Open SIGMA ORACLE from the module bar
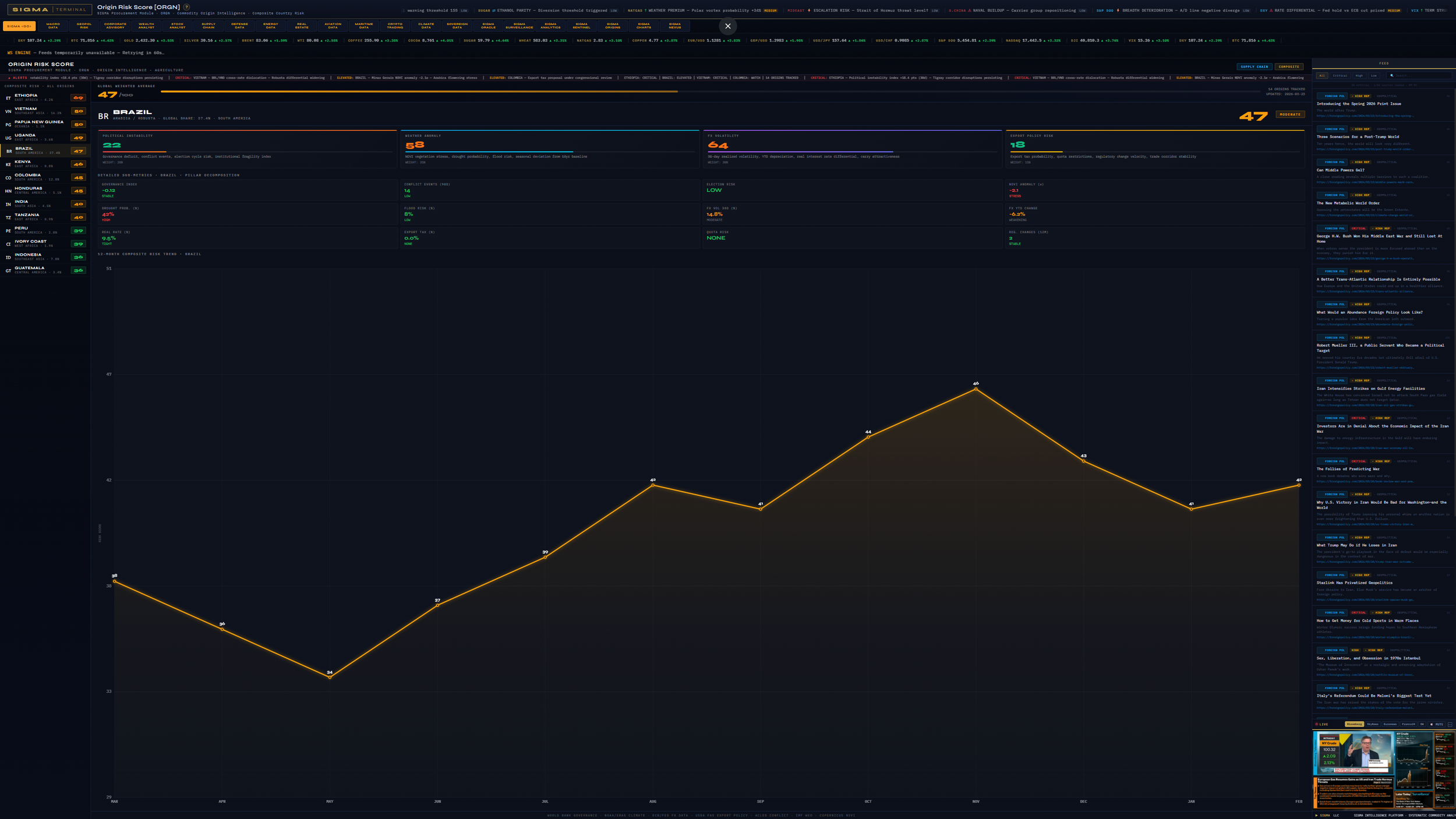The image size is (1456, 819). click(x=489, y=26)
